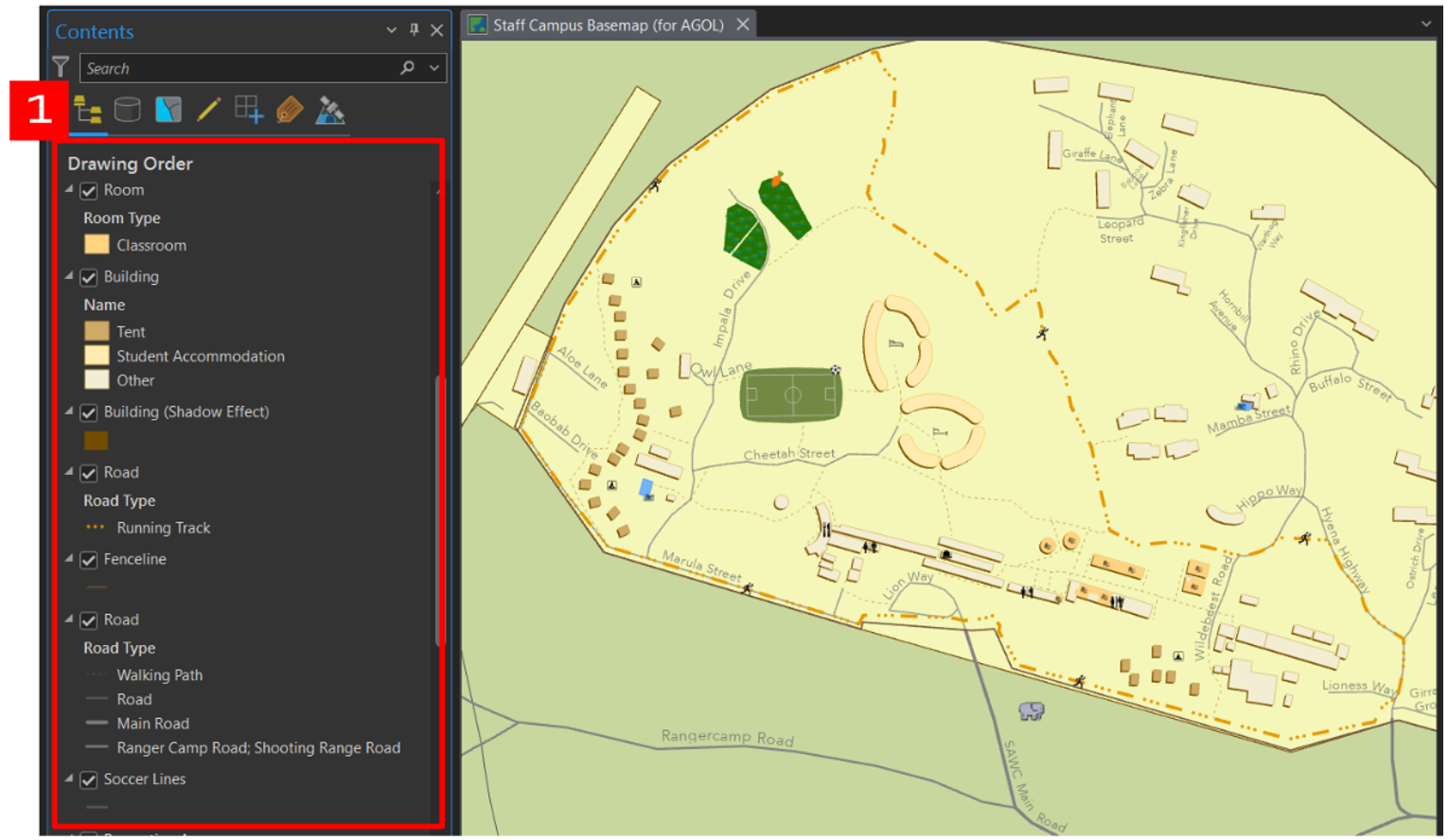The width and height of the screenshot is (1448, 840).
Task: Click the map icon on the Staff Campus tab
Action: (478, 25)
